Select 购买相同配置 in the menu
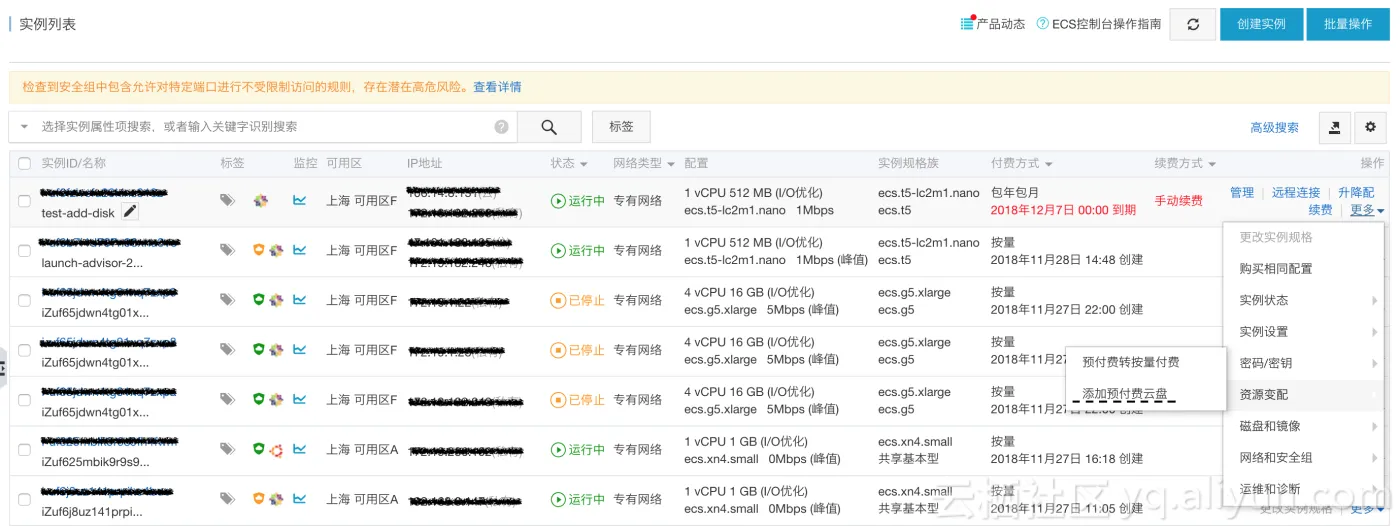Viewport: 1400px width, 526px height. pyautogui.click(x=1275, y=268)
